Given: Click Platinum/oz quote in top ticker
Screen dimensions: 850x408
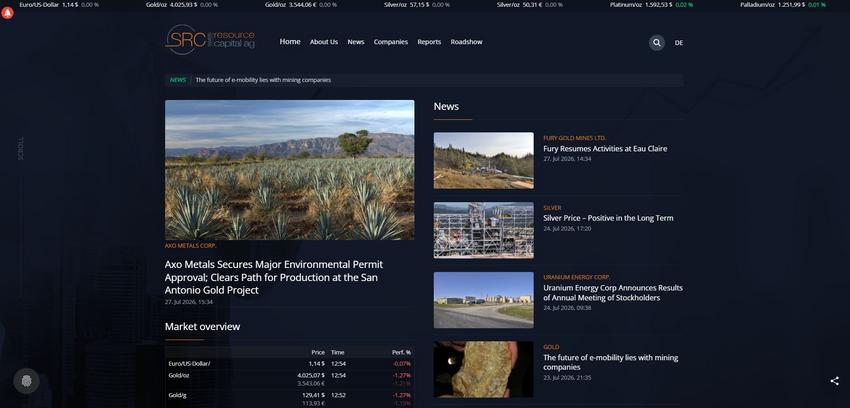Looking at the screenshot, I should [x=651, y=4].
